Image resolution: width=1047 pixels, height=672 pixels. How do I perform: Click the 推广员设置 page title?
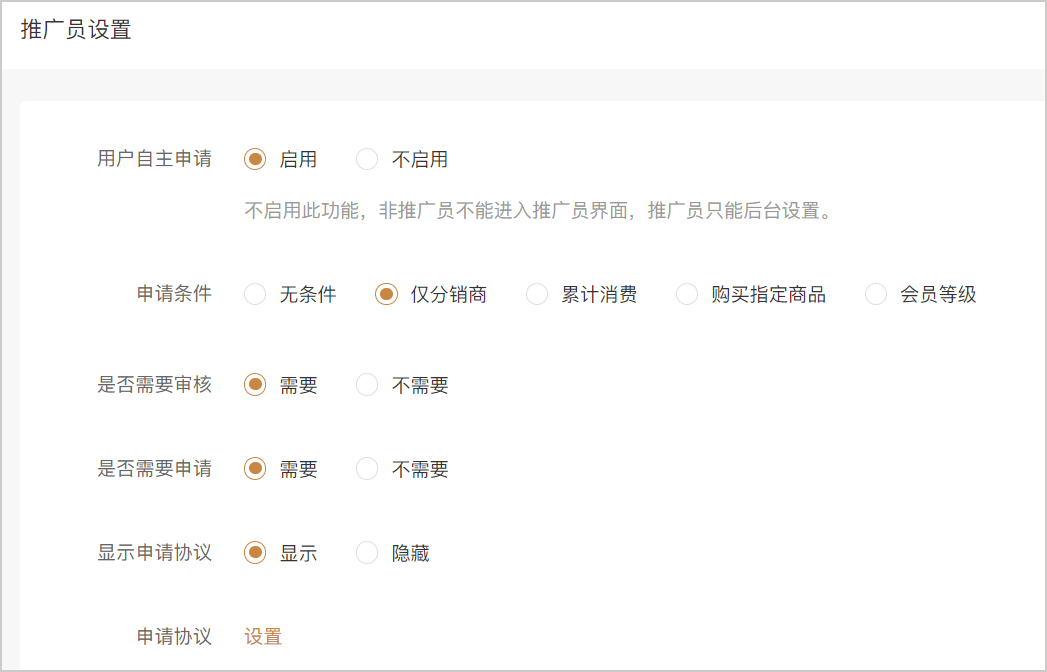76,30
